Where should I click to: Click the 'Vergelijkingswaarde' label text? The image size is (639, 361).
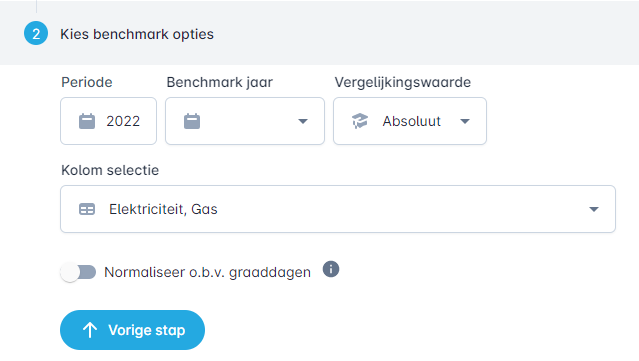point(403,82)
